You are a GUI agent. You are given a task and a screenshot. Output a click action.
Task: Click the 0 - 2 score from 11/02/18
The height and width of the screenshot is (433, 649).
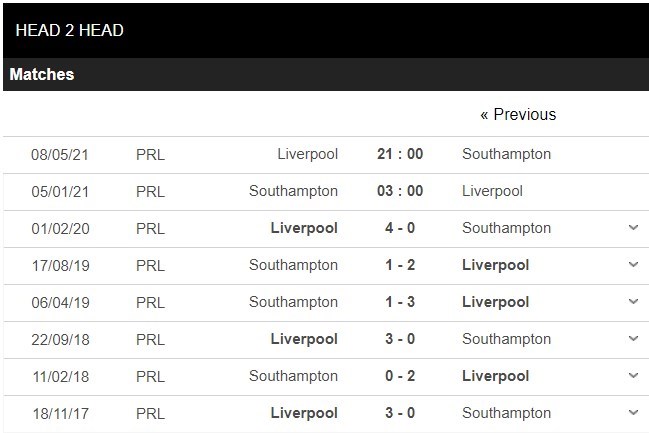[400, 376]
